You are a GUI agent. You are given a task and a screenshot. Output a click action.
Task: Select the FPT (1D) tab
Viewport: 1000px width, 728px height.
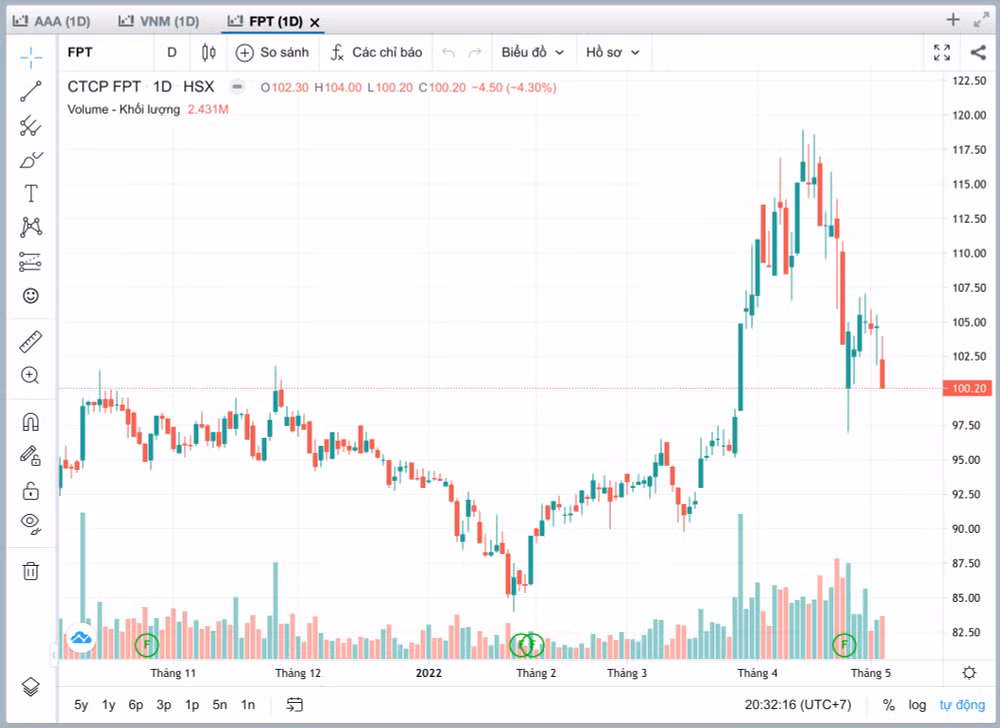tap(266, 21)
